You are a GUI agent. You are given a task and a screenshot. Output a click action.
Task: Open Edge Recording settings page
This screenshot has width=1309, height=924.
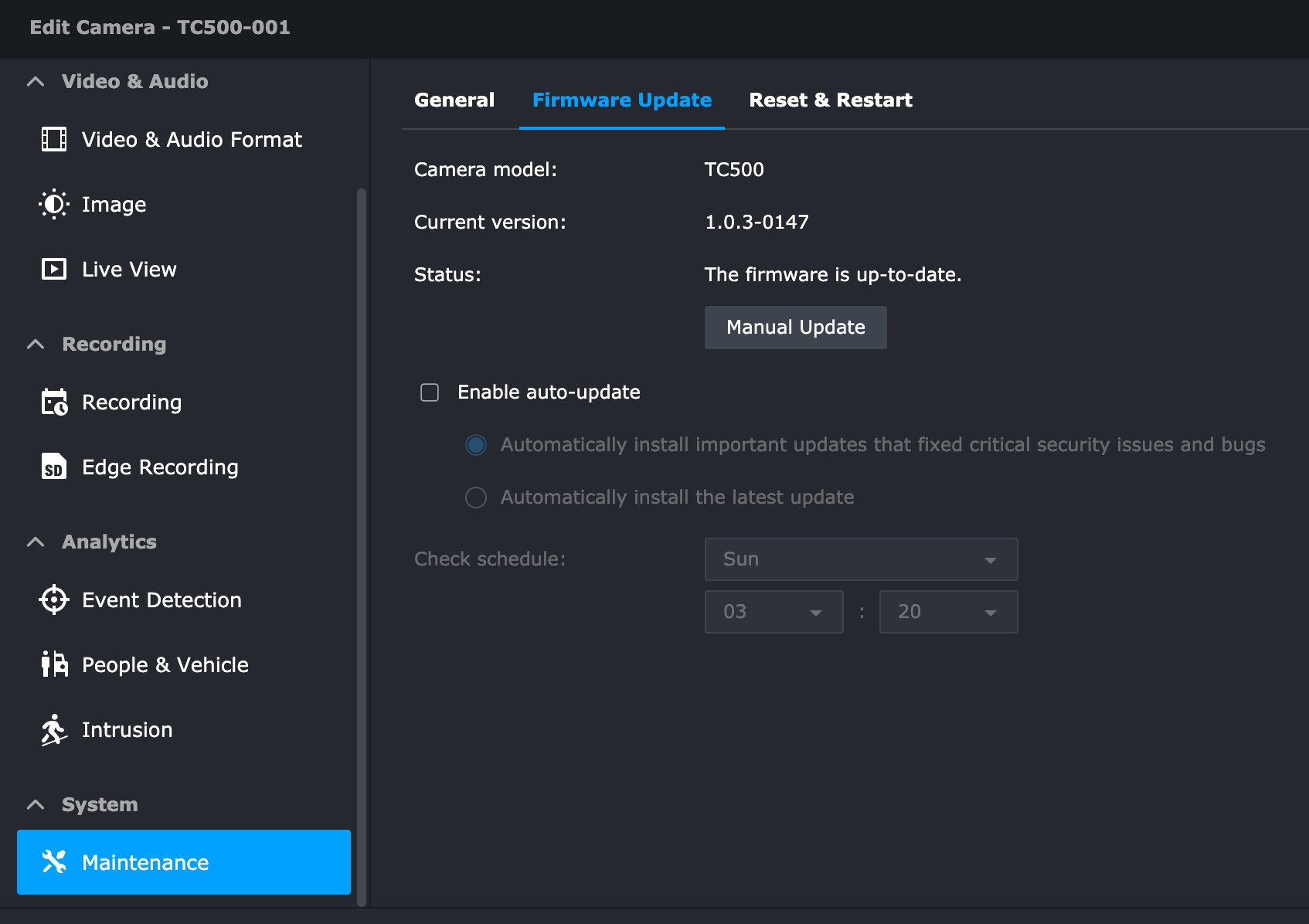click(184, 467)
